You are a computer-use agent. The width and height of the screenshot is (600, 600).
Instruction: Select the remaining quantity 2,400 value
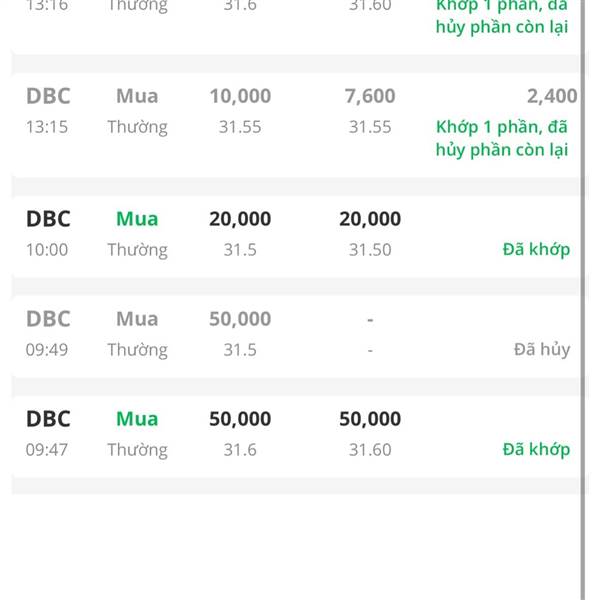pyautogui.click(x=552, y=96)
